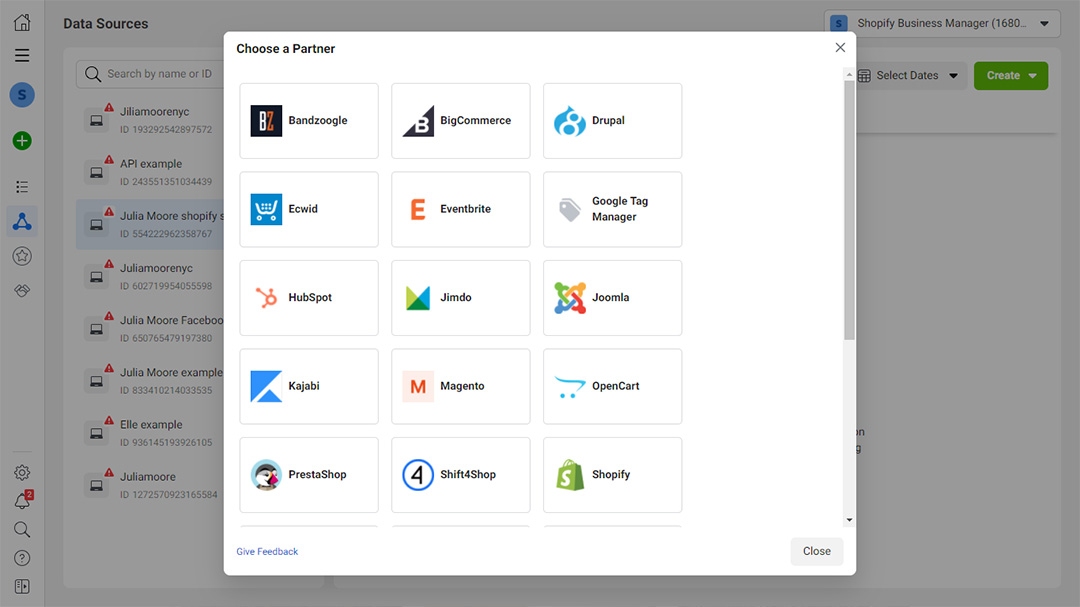Select Shopify as the partner
The width and height of the screenshot is (1080, 607).
(612, 475)
